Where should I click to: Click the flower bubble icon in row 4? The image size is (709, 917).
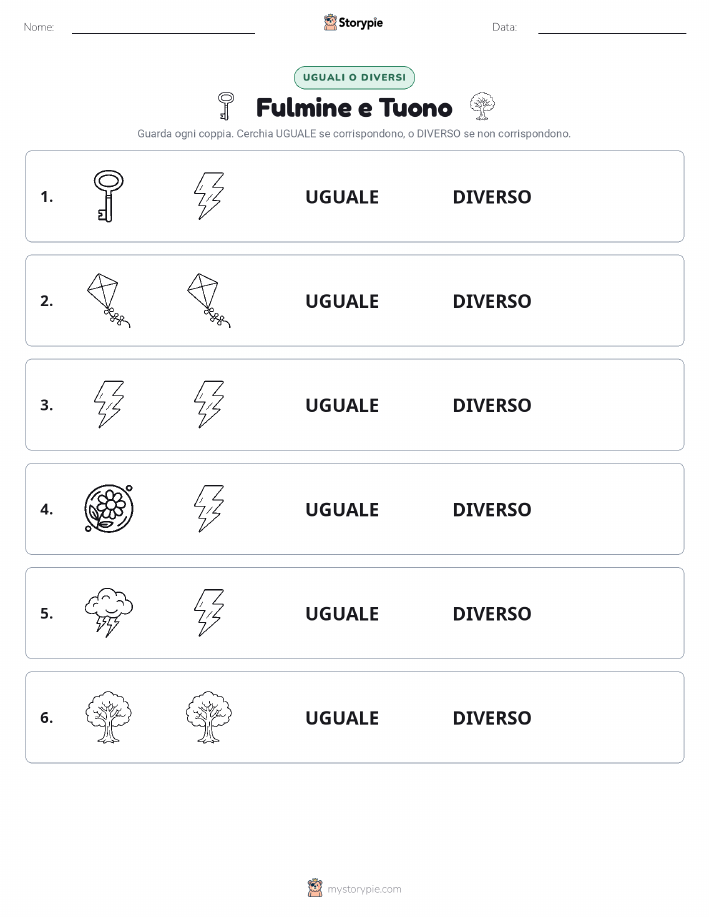[x=109, y=508]
